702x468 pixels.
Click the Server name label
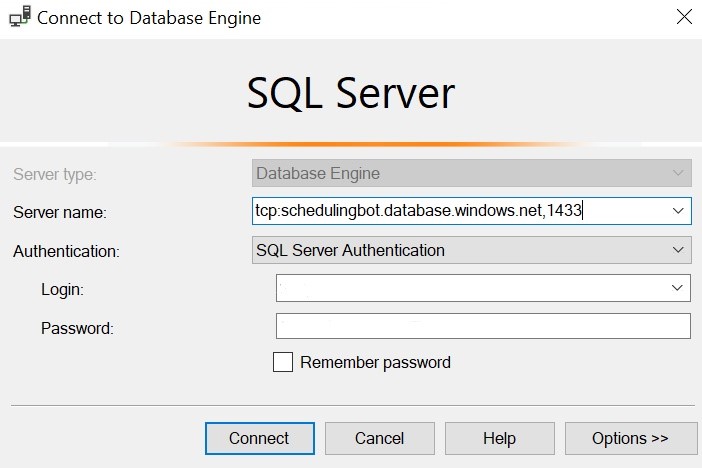60,212
